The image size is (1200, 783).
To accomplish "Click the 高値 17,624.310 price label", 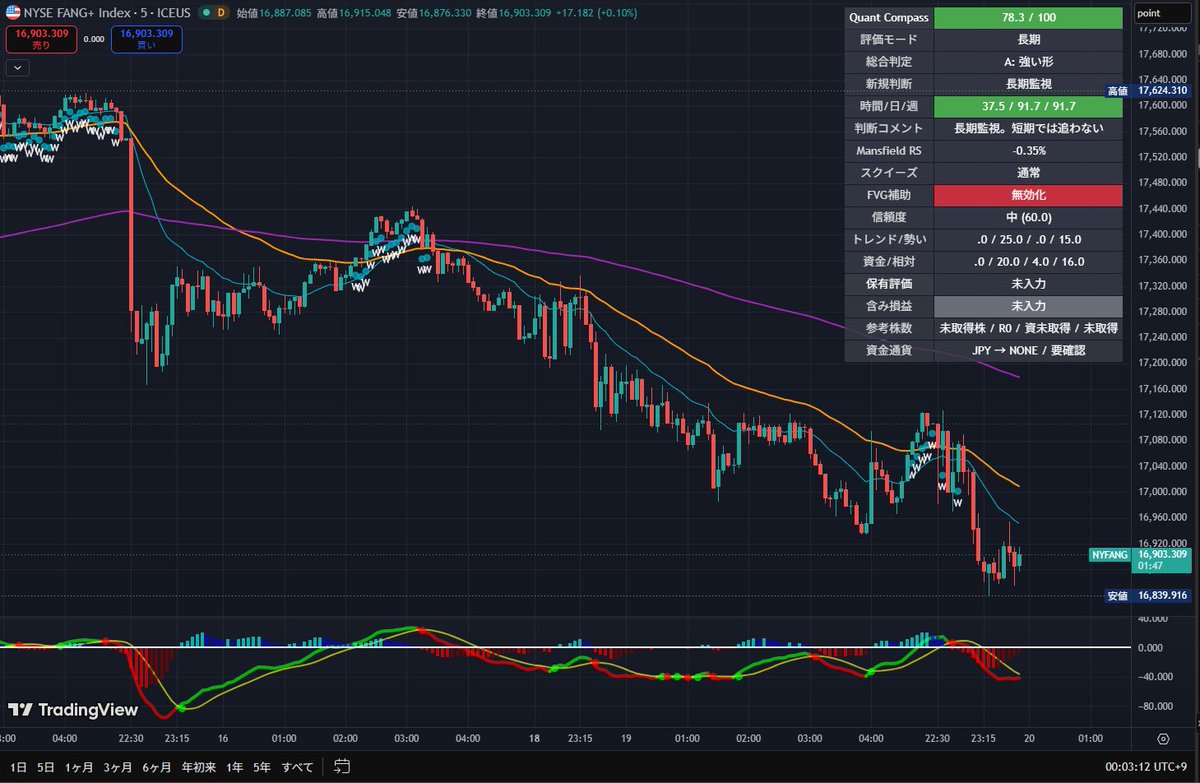I will (x=1146, y=90).
